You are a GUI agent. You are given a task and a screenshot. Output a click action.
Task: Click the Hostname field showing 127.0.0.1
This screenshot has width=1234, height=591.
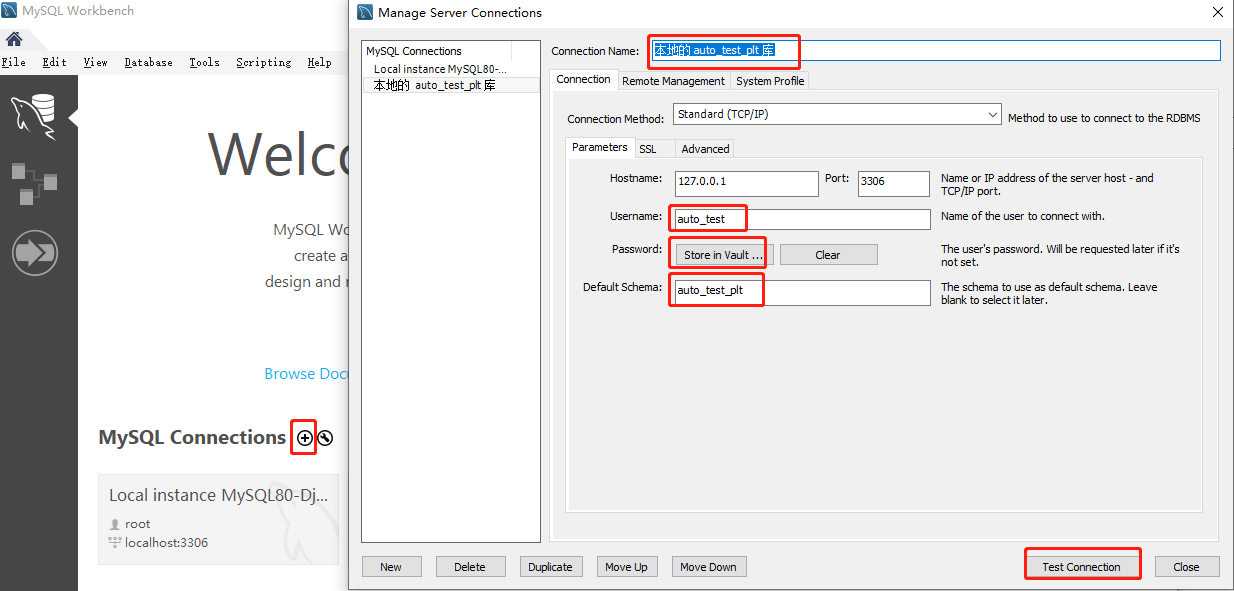(746, 183)
